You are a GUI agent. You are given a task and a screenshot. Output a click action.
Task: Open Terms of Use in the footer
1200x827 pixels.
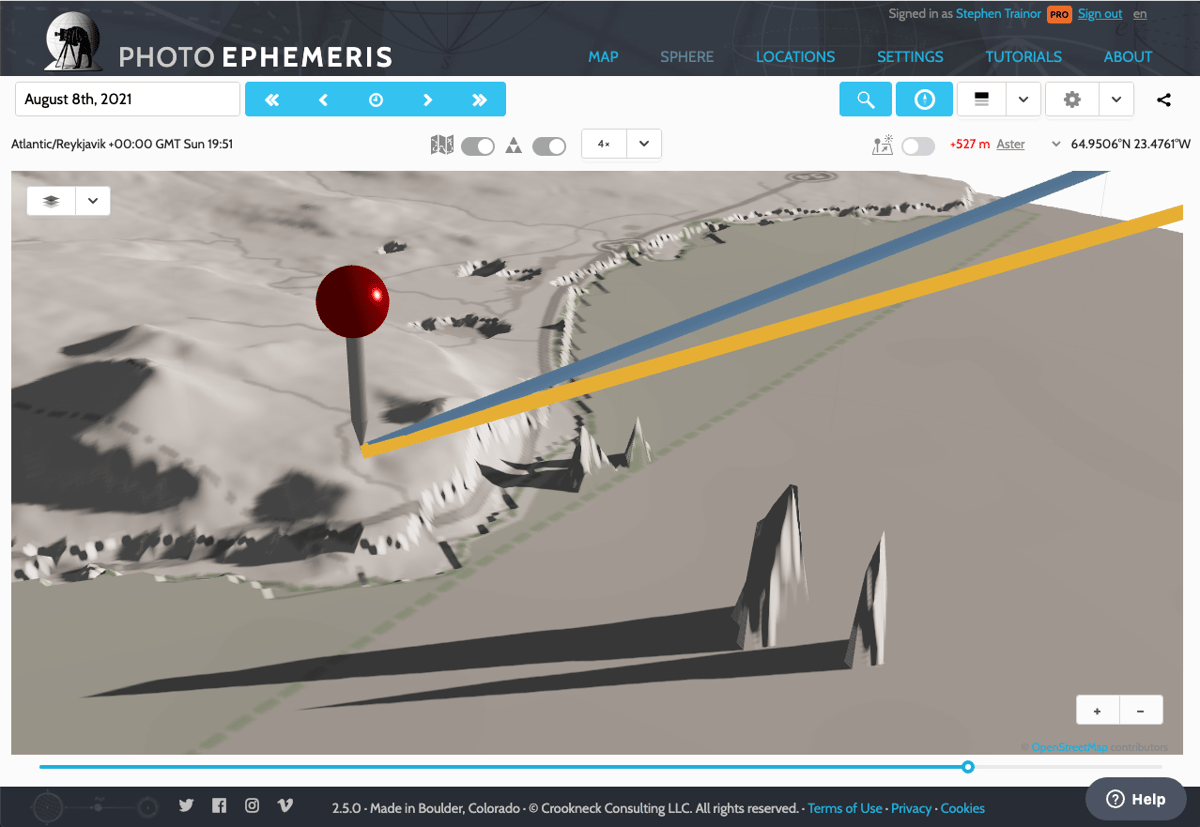tap(844, 808)
